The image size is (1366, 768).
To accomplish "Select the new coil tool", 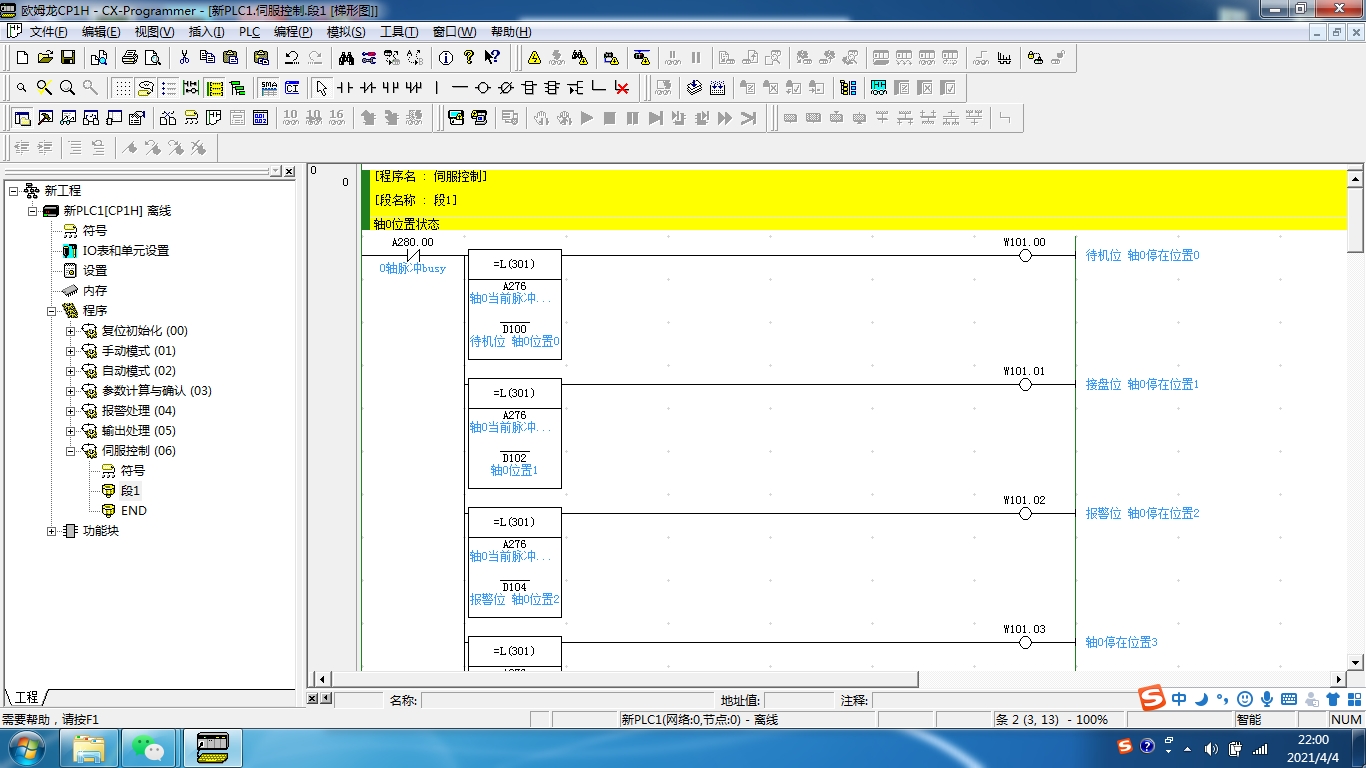I will click(482, 88).
